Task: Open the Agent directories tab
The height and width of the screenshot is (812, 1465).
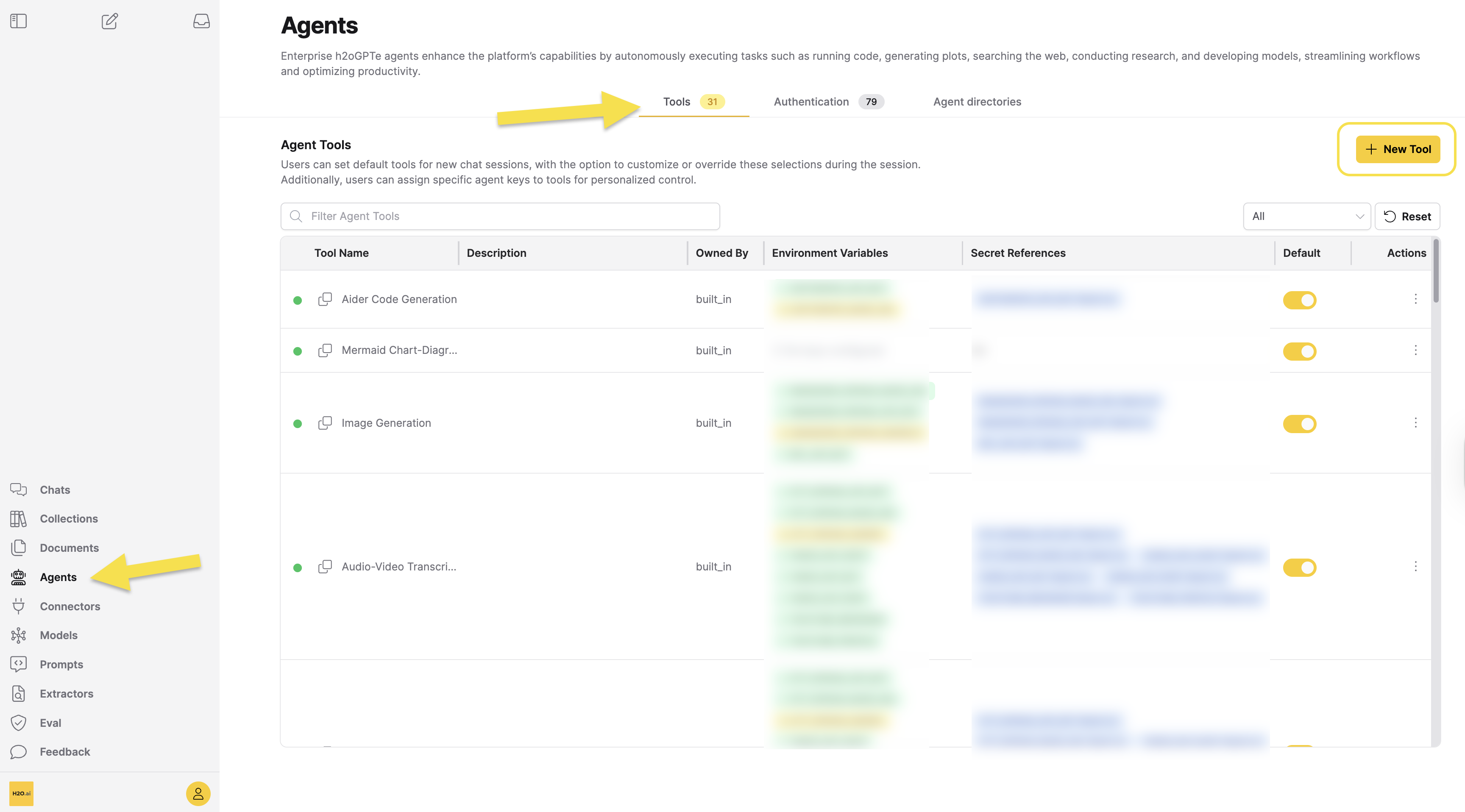Action: (x=977, y=102)
